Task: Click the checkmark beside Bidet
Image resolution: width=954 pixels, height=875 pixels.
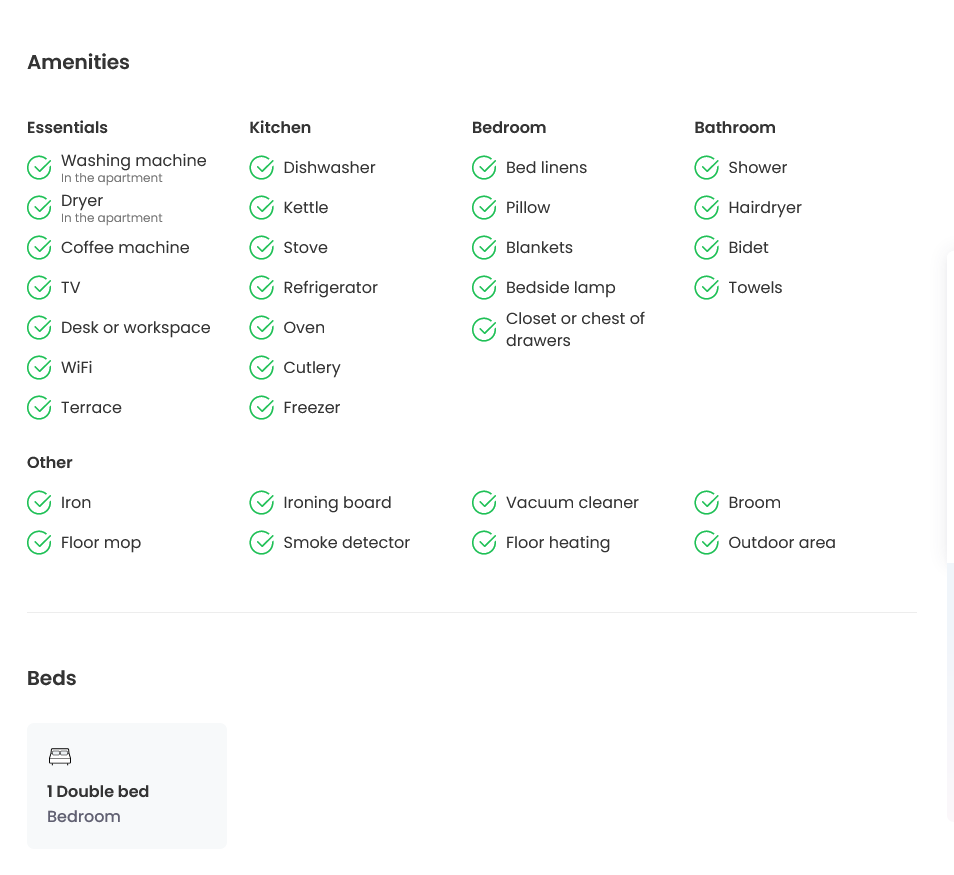Action: (707, 248)
